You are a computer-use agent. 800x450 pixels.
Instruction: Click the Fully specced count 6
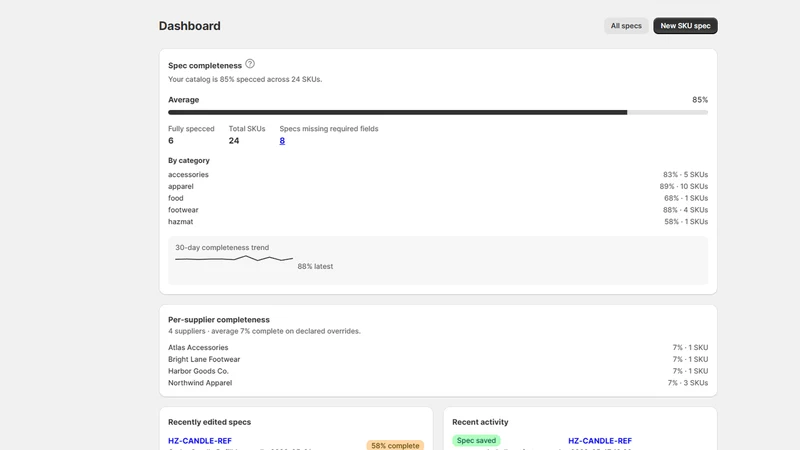click(171, 141)
